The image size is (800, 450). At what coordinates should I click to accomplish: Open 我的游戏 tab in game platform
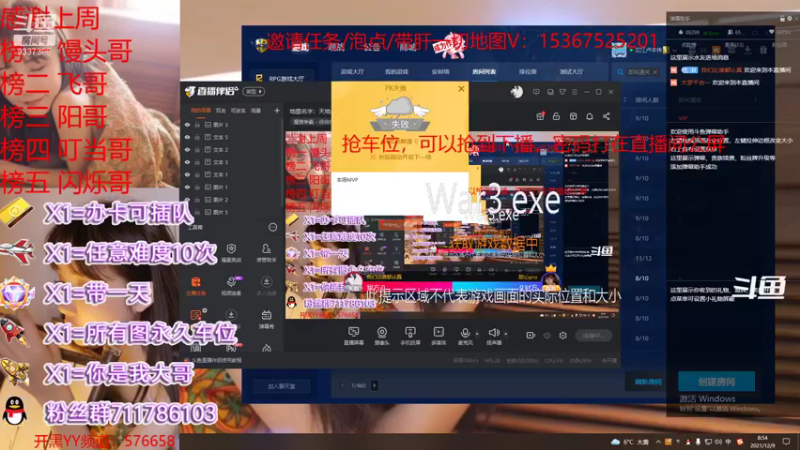(x=396, y=72)
